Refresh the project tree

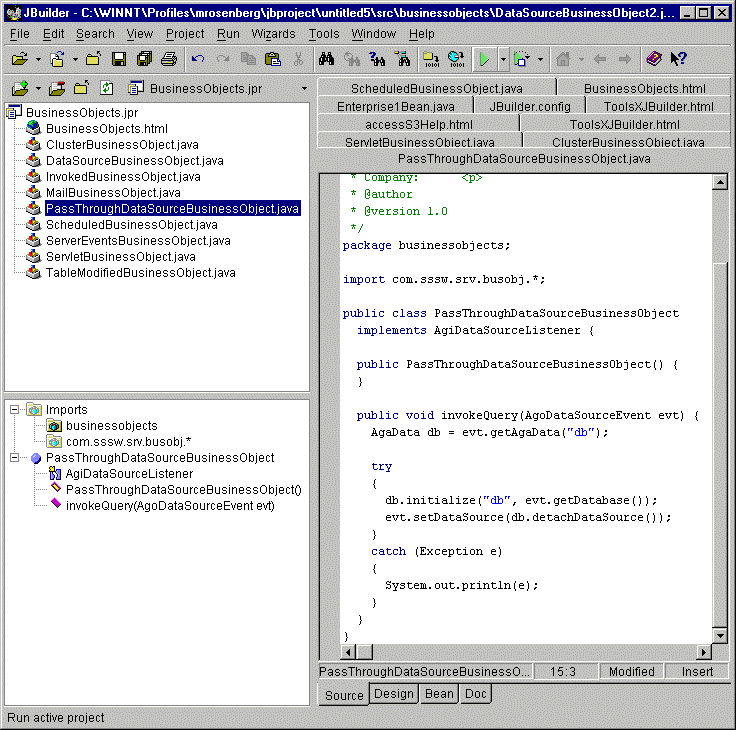point(107,88)
